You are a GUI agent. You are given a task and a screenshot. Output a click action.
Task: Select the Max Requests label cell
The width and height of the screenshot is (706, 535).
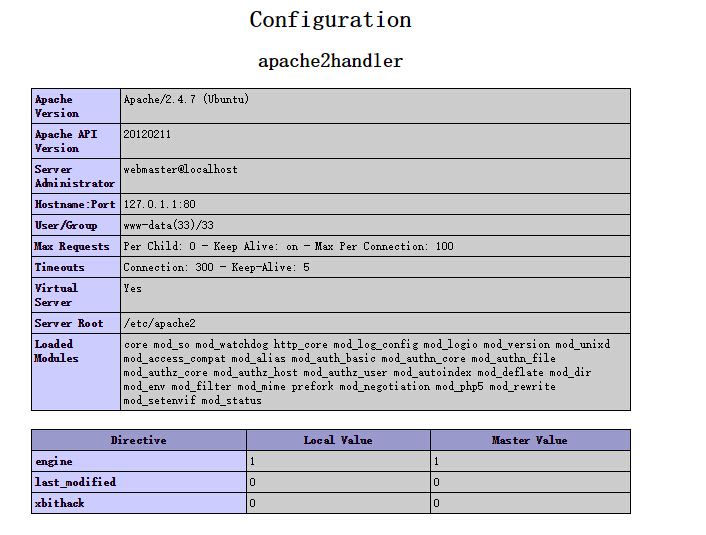pos(75,246)
